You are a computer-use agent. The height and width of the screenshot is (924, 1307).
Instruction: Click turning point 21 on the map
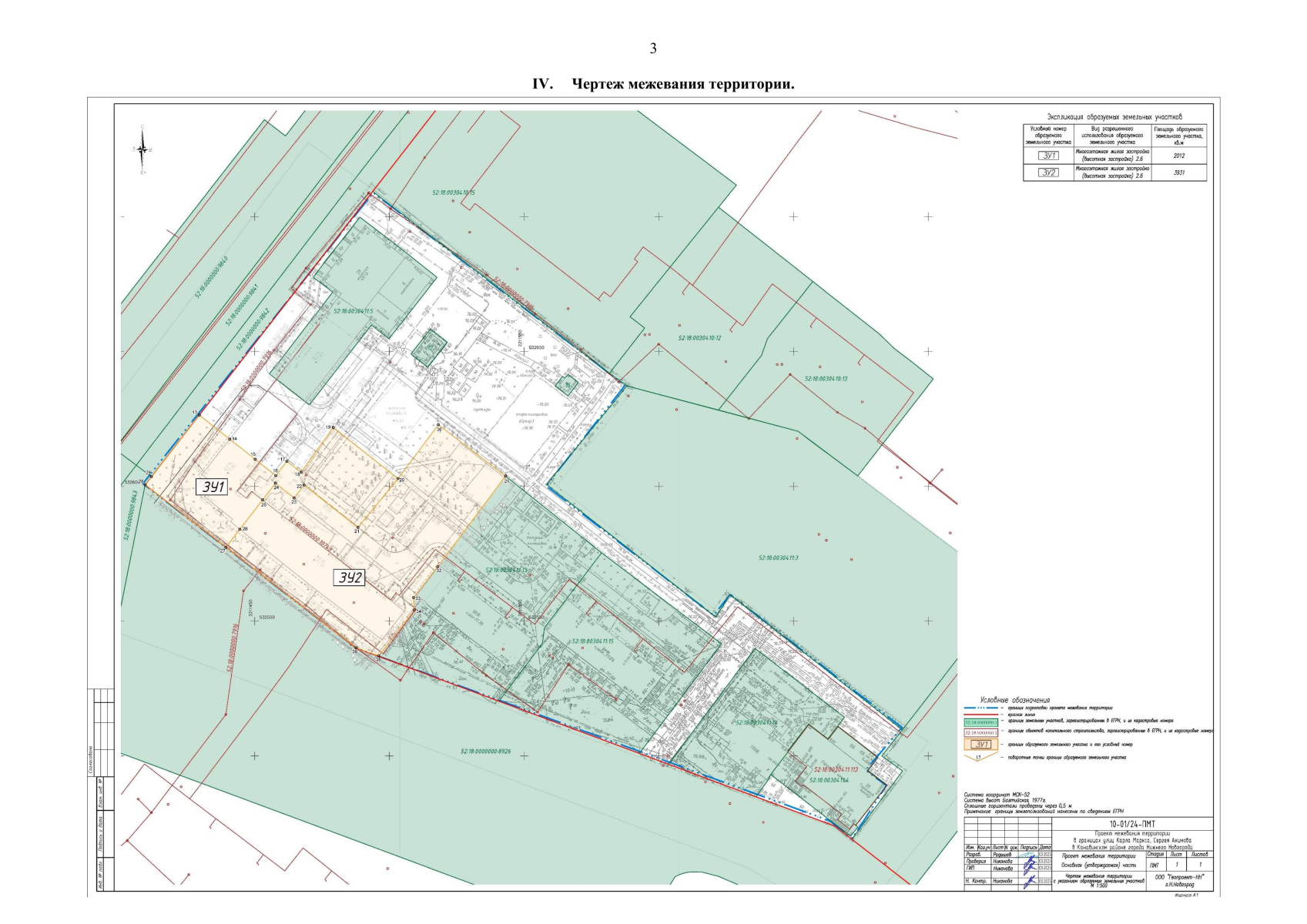[x=357, y=528]
